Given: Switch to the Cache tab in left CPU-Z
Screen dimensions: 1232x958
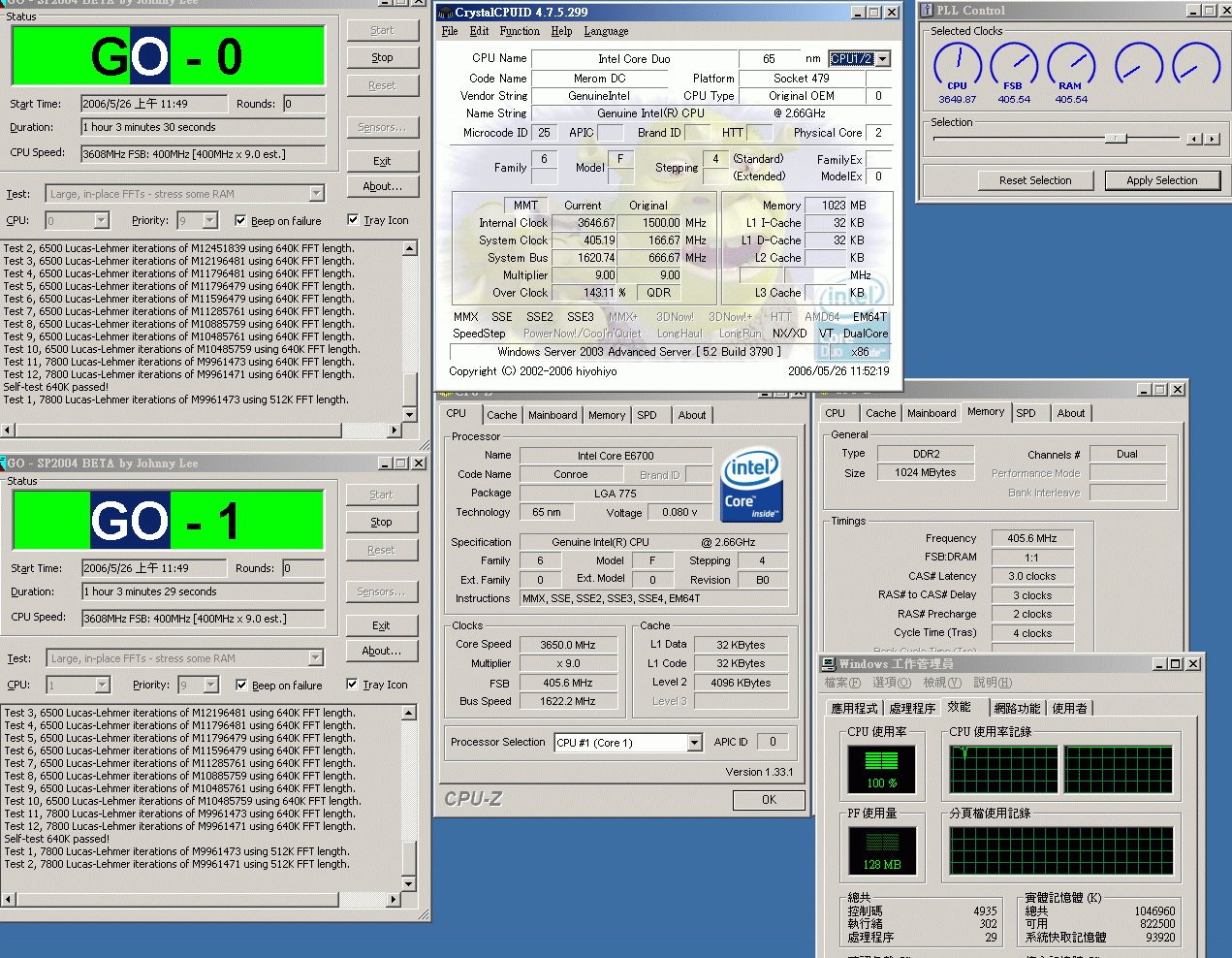Looking at the screenshot, I should pyautogui.click(x=502, y=415).
